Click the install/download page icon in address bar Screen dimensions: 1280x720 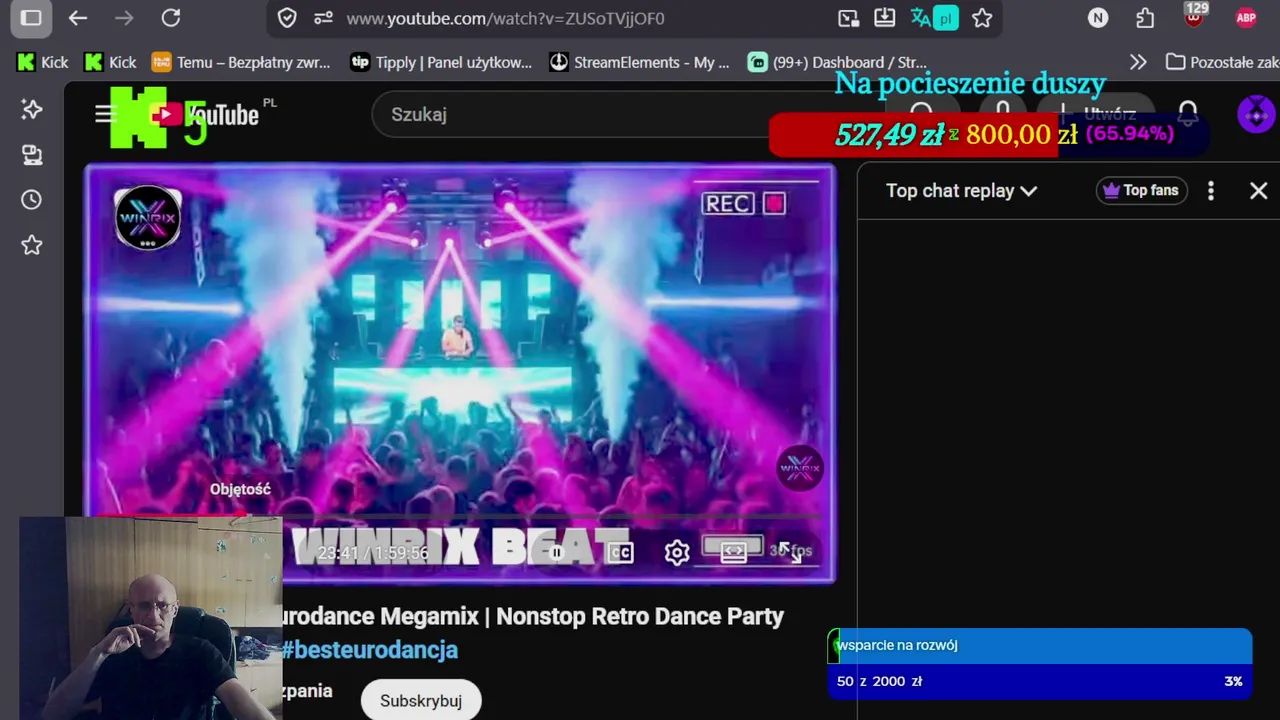point(884,18)
